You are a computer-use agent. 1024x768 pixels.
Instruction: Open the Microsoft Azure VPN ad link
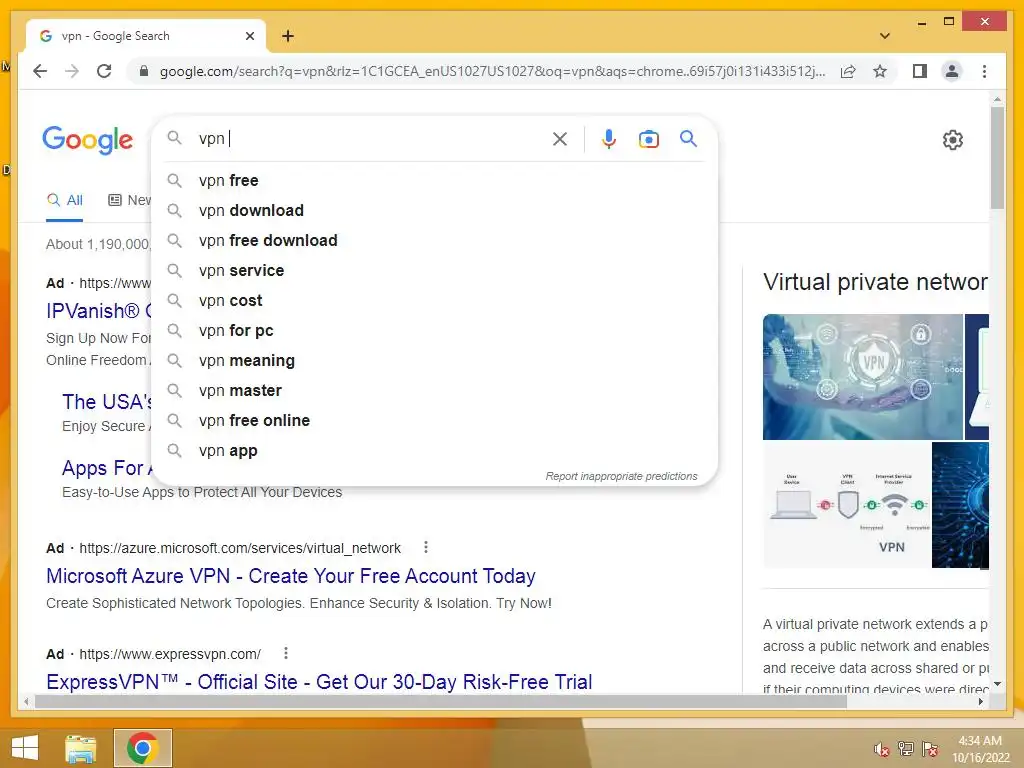coord(291,576)
